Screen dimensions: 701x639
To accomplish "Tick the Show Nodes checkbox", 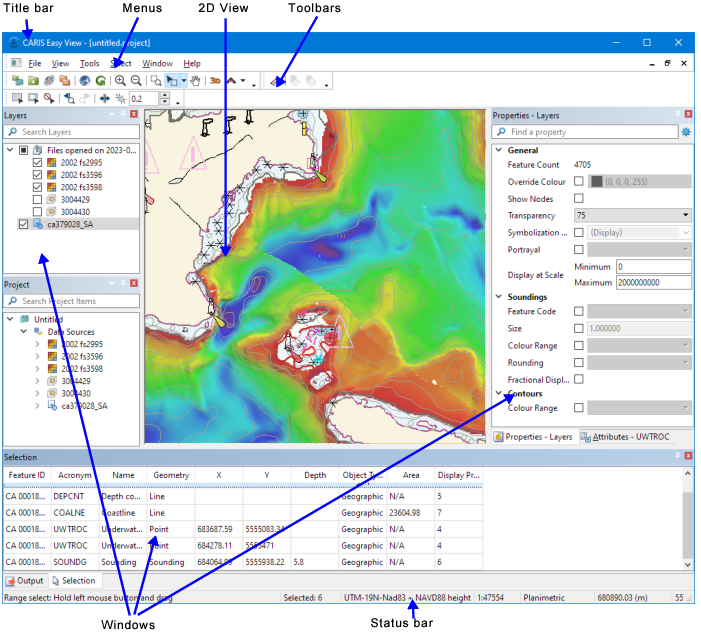I will pos(579,198).
